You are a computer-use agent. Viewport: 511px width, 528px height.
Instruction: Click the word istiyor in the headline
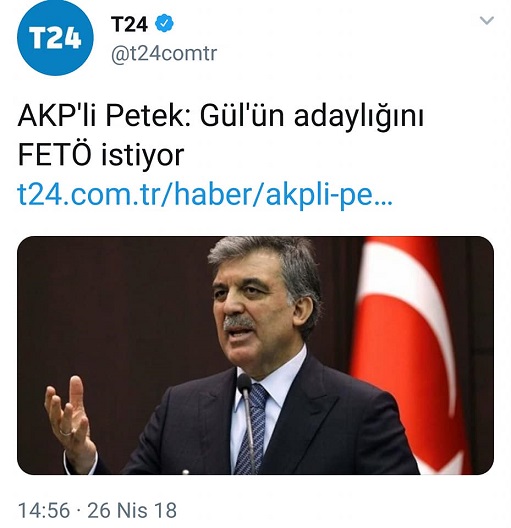click(143, 156)
